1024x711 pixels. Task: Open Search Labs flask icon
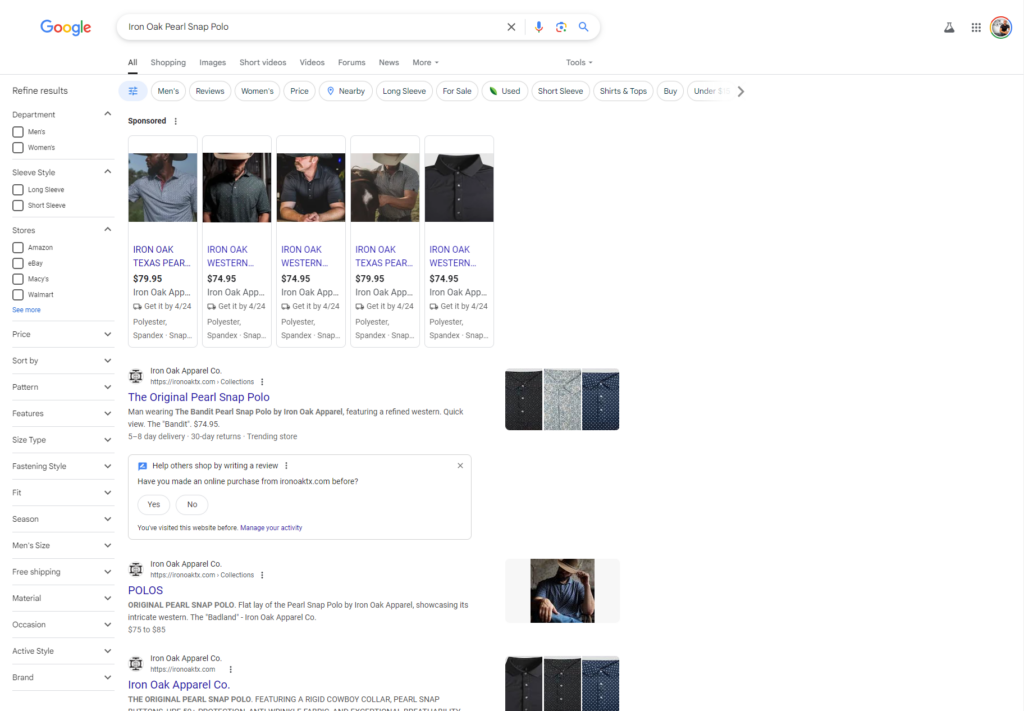[949, 27]
